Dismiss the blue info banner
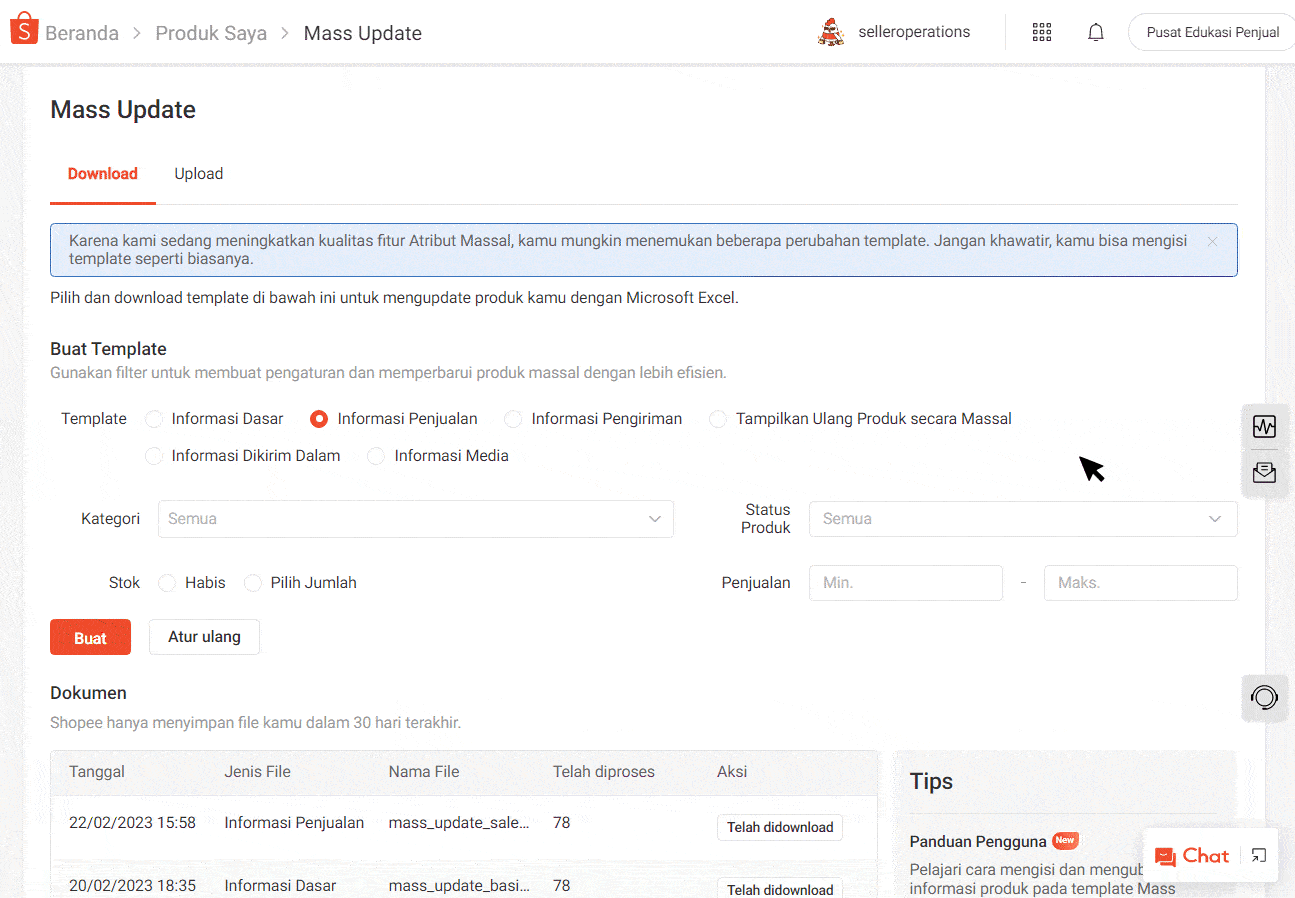Screen dimensions: 1295x898 pyautogui.click(x=1212, y=241)
